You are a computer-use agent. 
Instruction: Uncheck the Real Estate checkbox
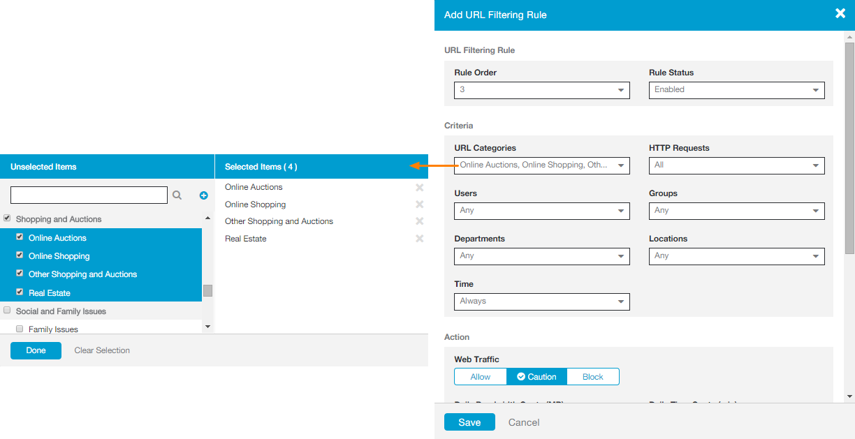click(19, 292)
